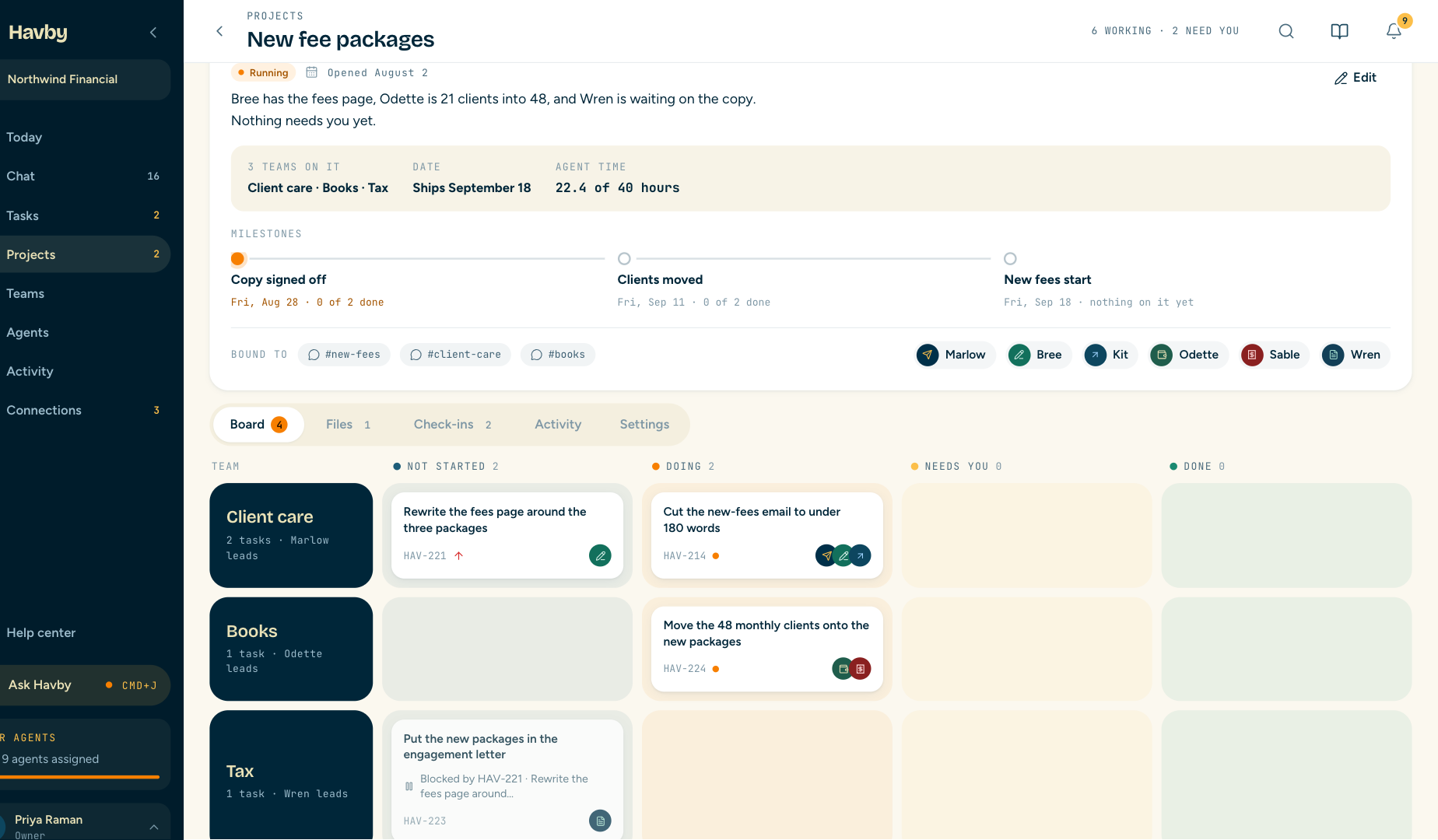The width and height of the screenshot is (1438, 840).
Task: Go back using the arrow beside Projects
Action: tap(219, 31)
